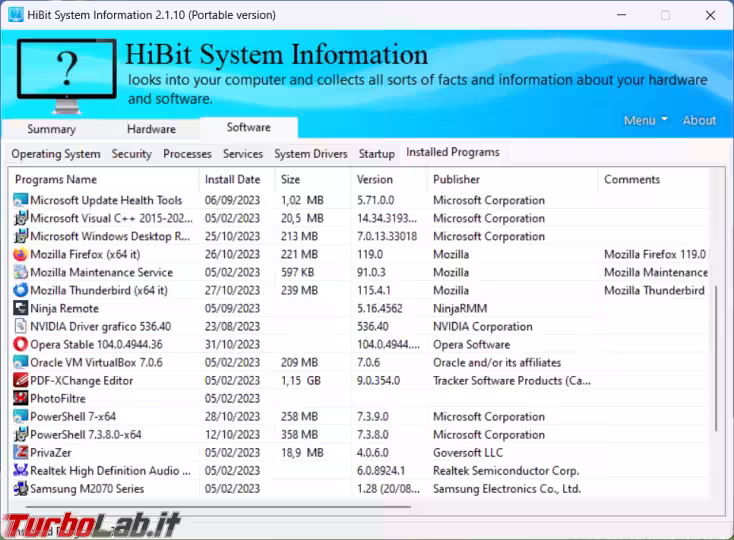Open the Menu dropdown

(x=645, y=120)
